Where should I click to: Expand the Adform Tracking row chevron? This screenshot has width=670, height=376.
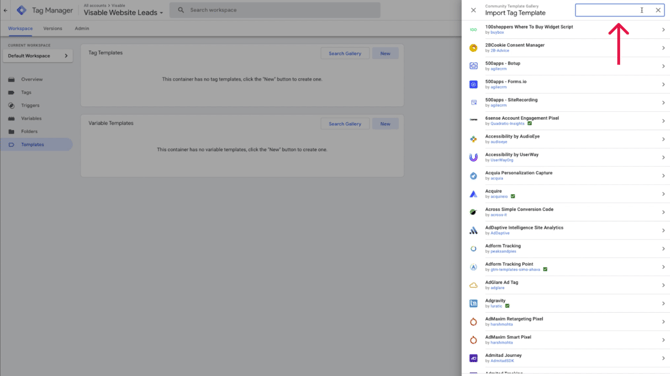(x=663, y=249)
